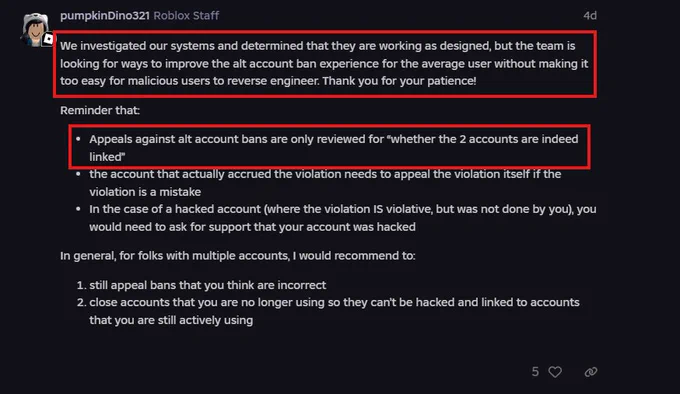
Task: Click the 'Reminder that:' line
Action: (x=100, y=111)
